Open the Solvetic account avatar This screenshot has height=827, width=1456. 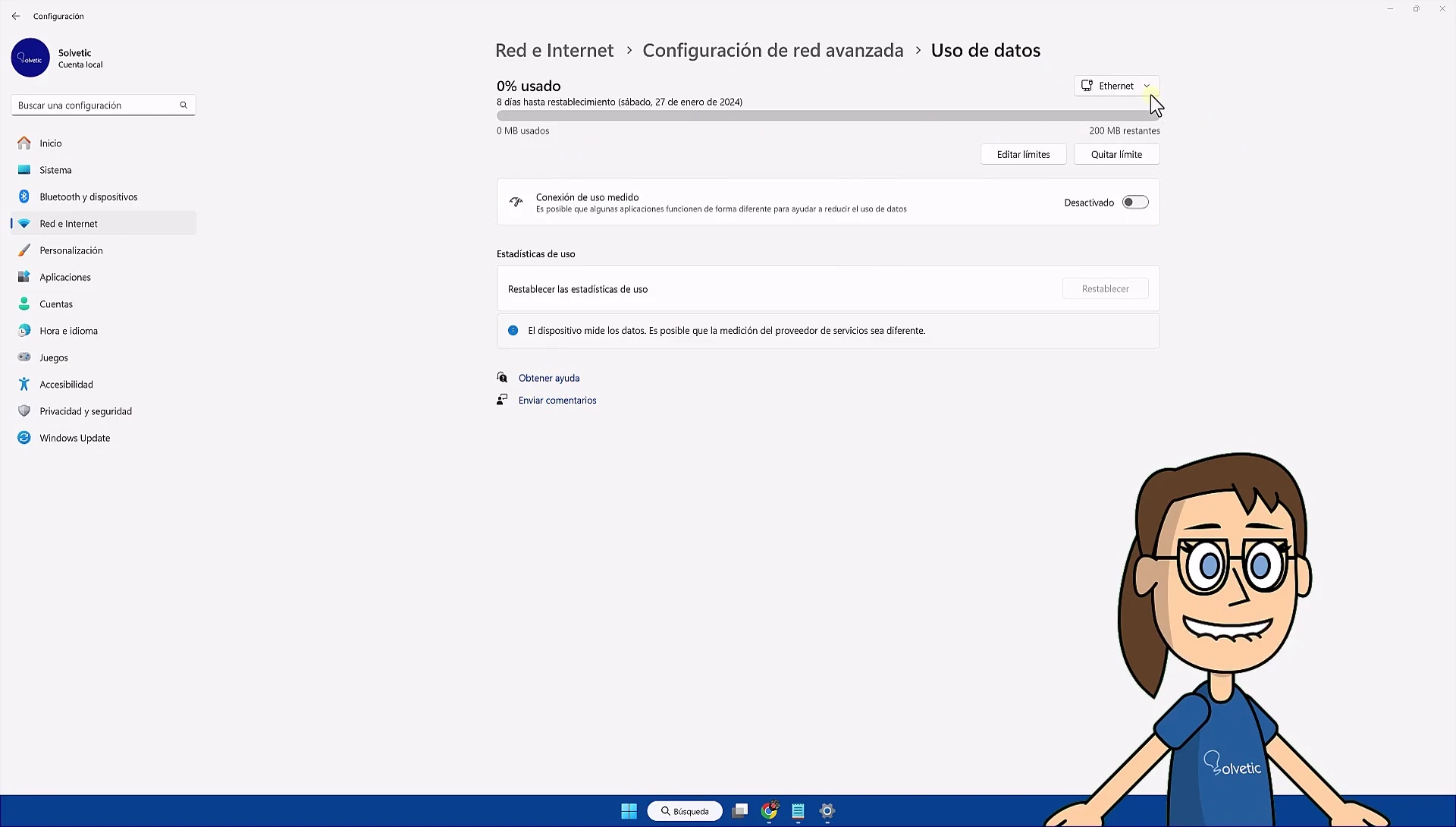point(30,58)
